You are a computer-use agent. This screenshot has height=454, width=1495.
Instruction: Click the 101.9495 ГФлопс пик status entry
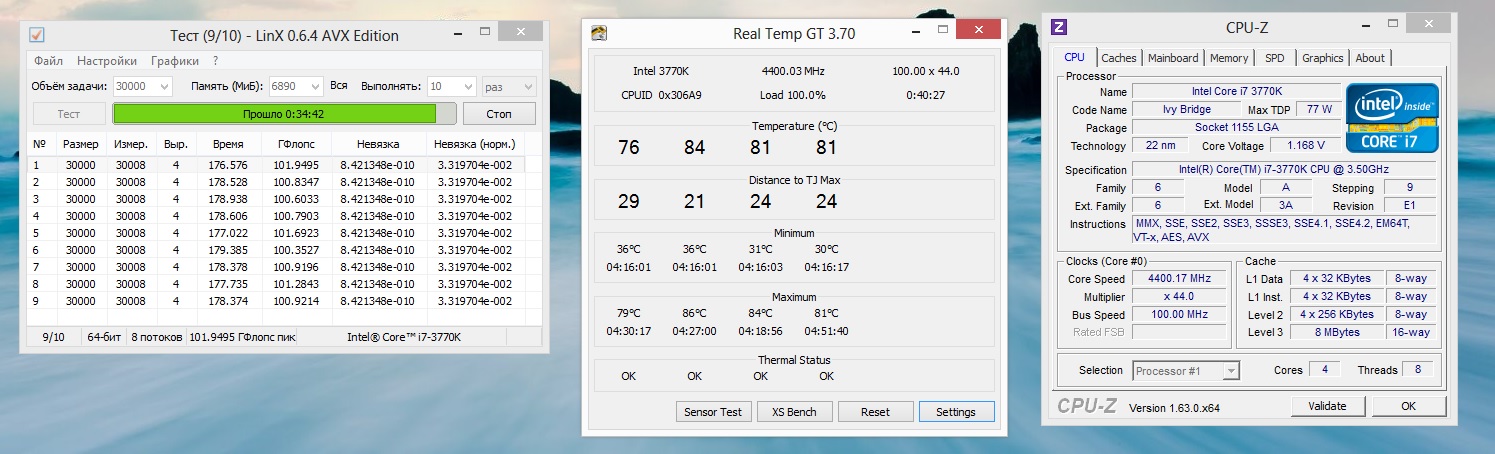coord(242,337)
